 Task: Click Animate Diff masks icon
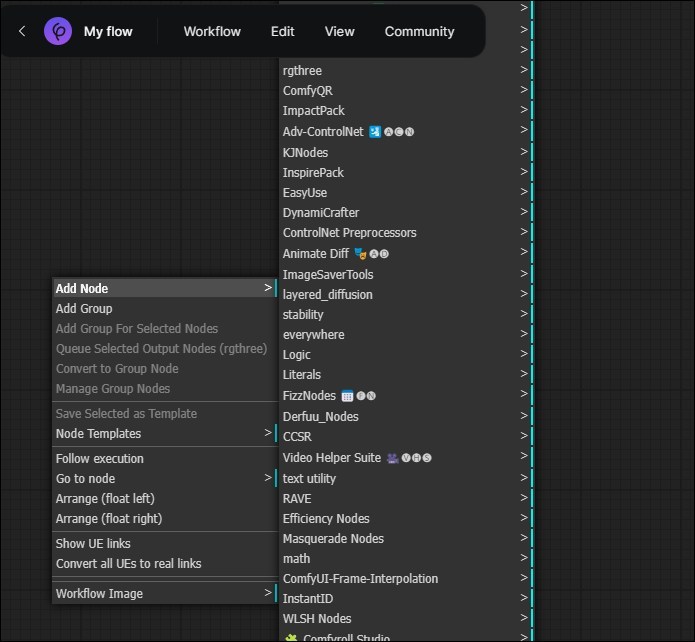point(360,254)
